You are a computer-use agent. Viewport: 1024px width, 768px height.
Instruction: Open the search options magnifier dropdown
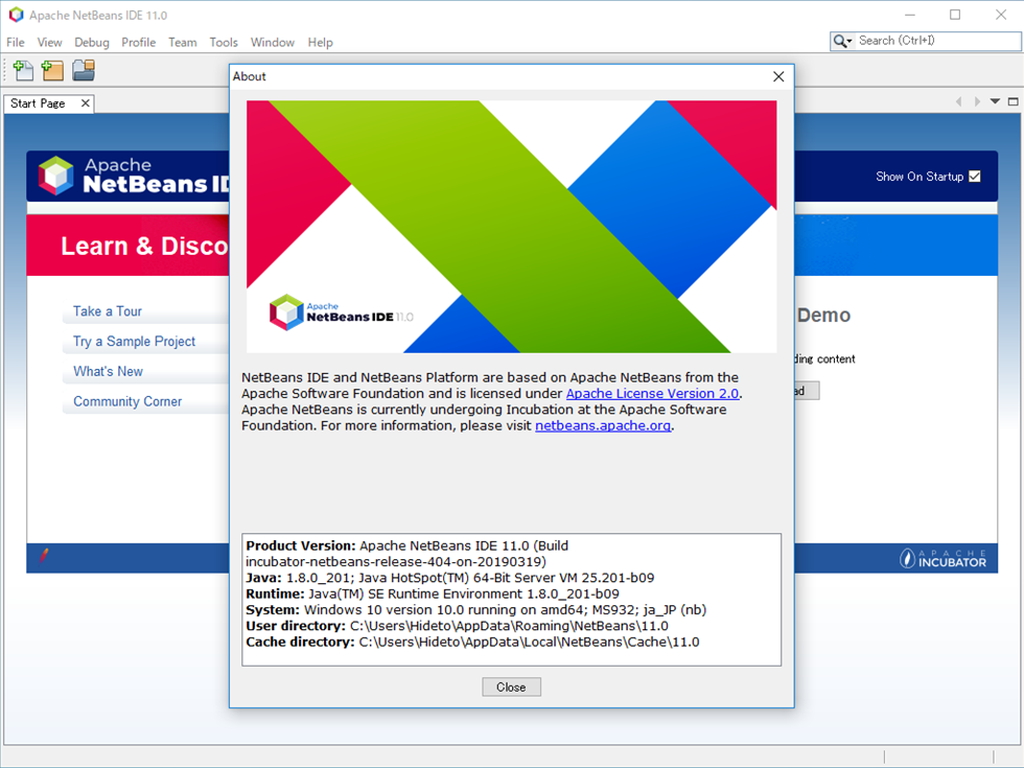[841, 41]
